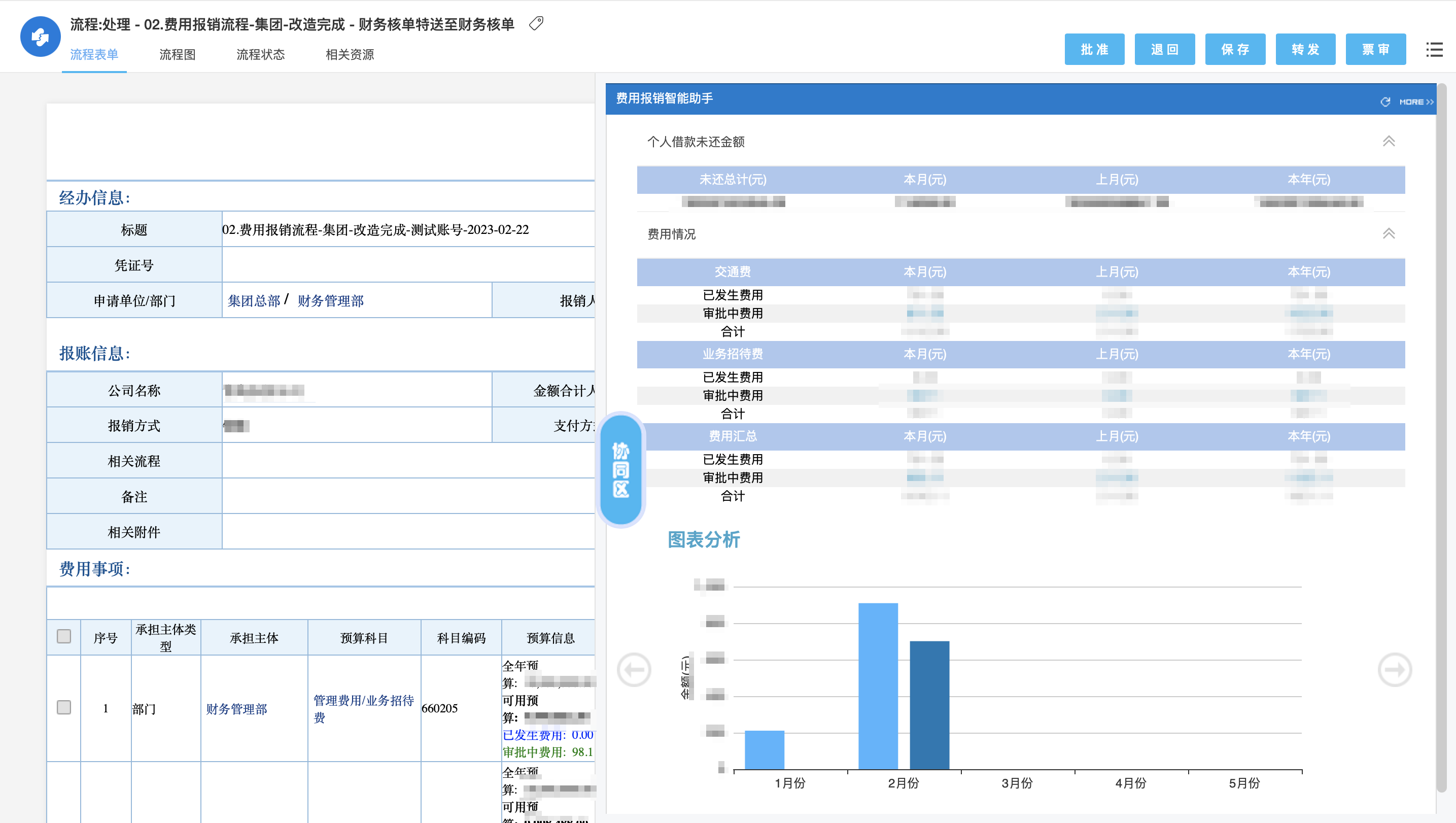Click the 审批中费用: 98.1 text
This screenshot has height=823, width=1456.
(x=548, y=752)
